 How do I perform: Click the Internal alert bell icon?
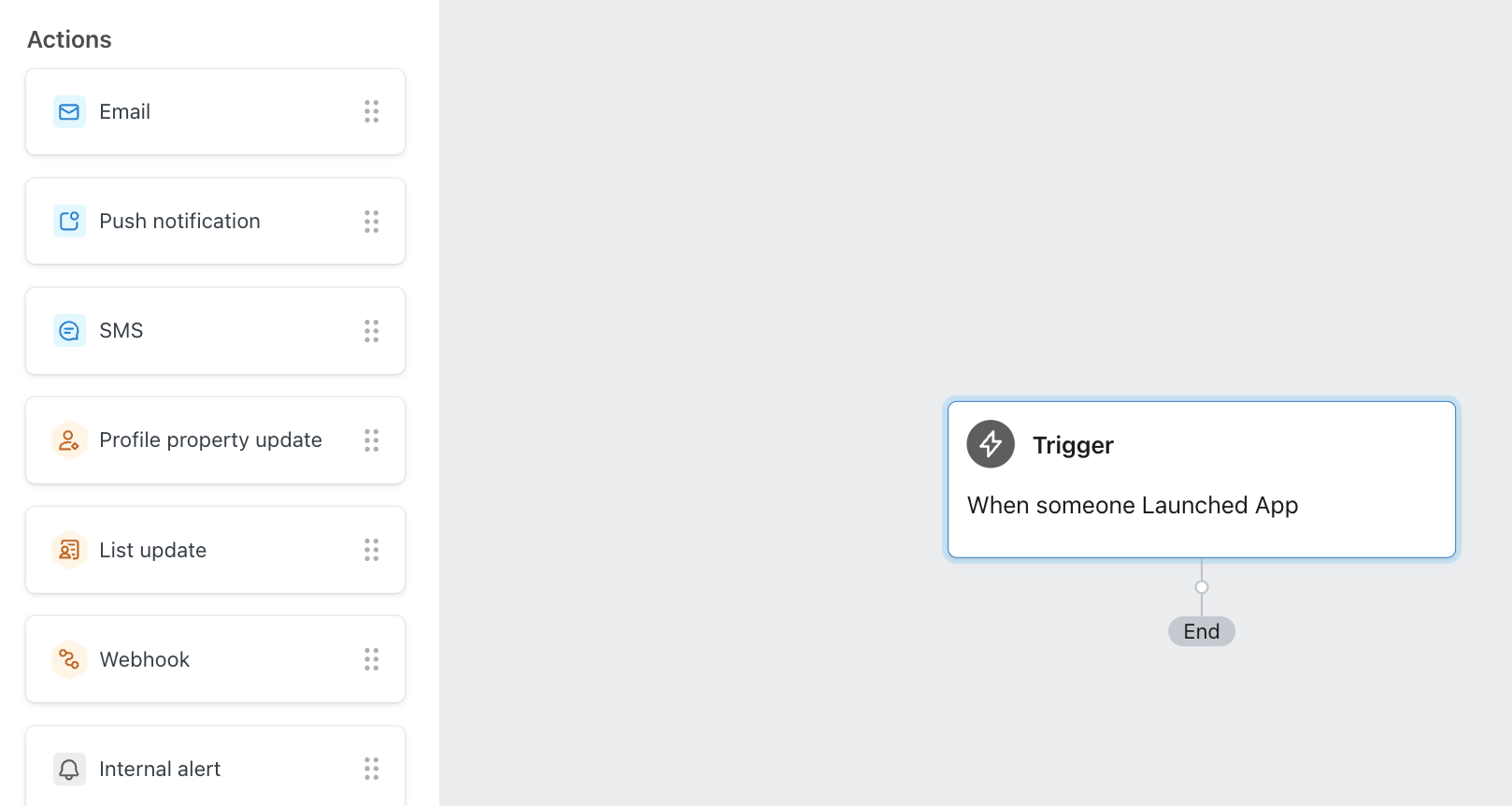(69, 769)
